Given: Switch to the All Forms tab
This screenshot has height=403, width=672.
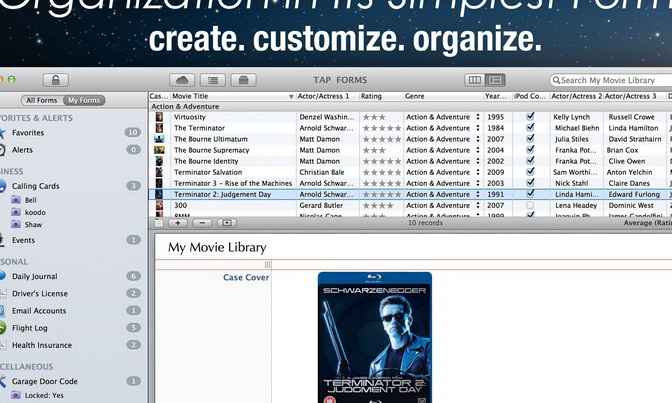Looking at the screenshot, I should pyautogui.click(x=42, y=100).
